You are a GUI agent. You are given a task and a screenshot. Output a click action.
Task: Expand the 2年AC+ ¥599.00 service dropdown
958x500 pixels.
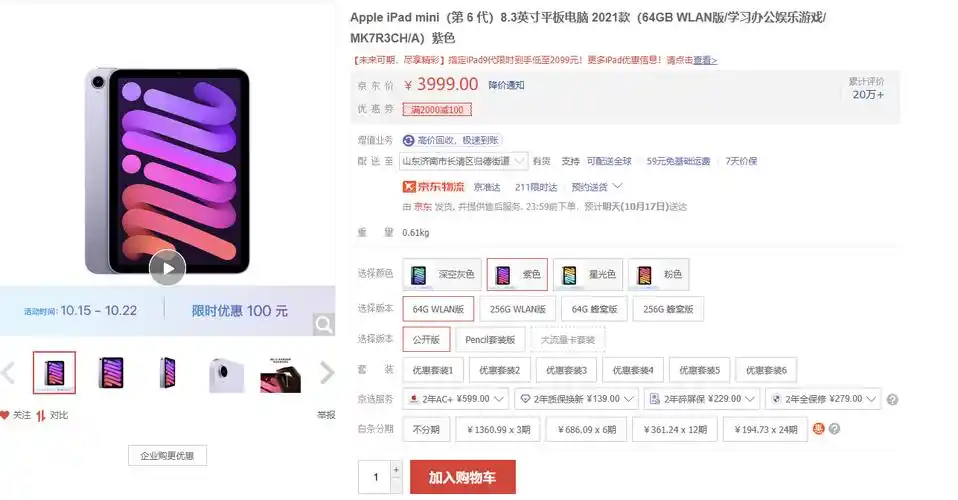(456, 399)
